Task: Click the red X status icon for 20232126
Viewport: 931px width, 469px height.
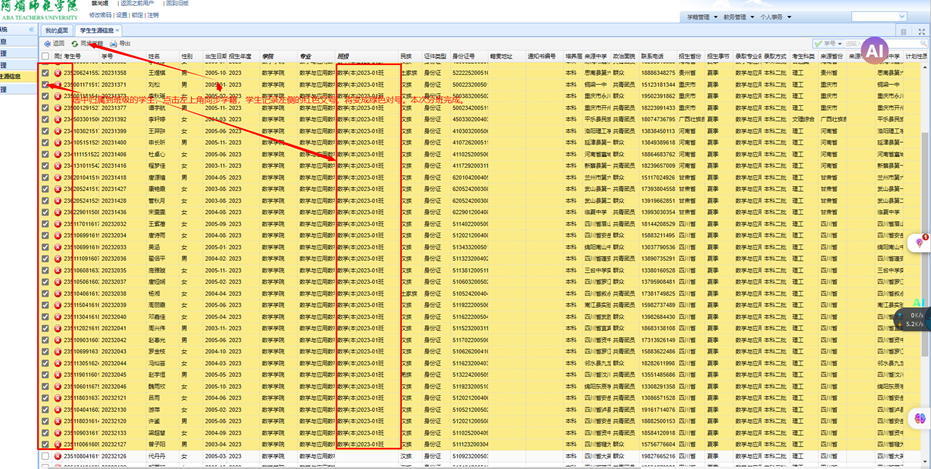Action: 58,456
